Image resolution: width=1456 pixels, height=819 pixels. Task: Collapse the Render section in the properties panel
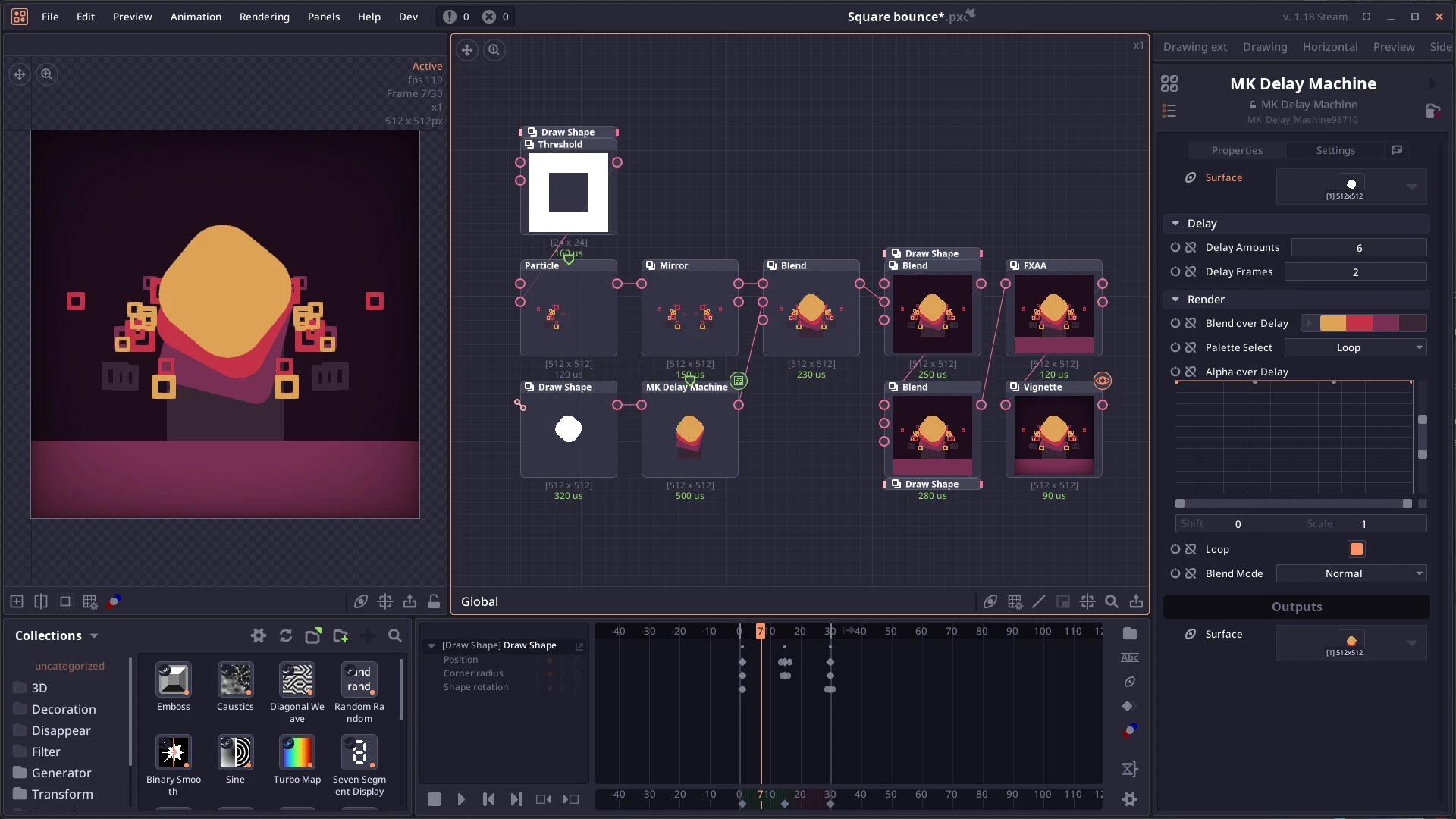click(x=1176, y=299)
